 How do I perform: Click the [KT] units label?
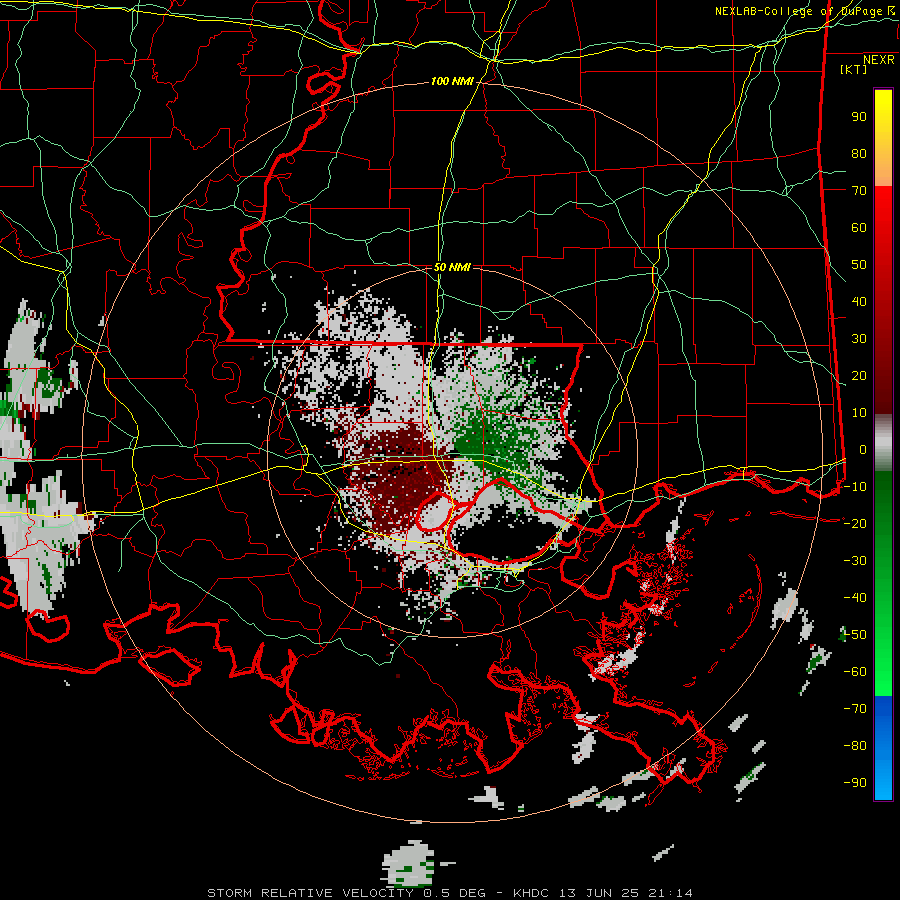click(x=853, y=69)
